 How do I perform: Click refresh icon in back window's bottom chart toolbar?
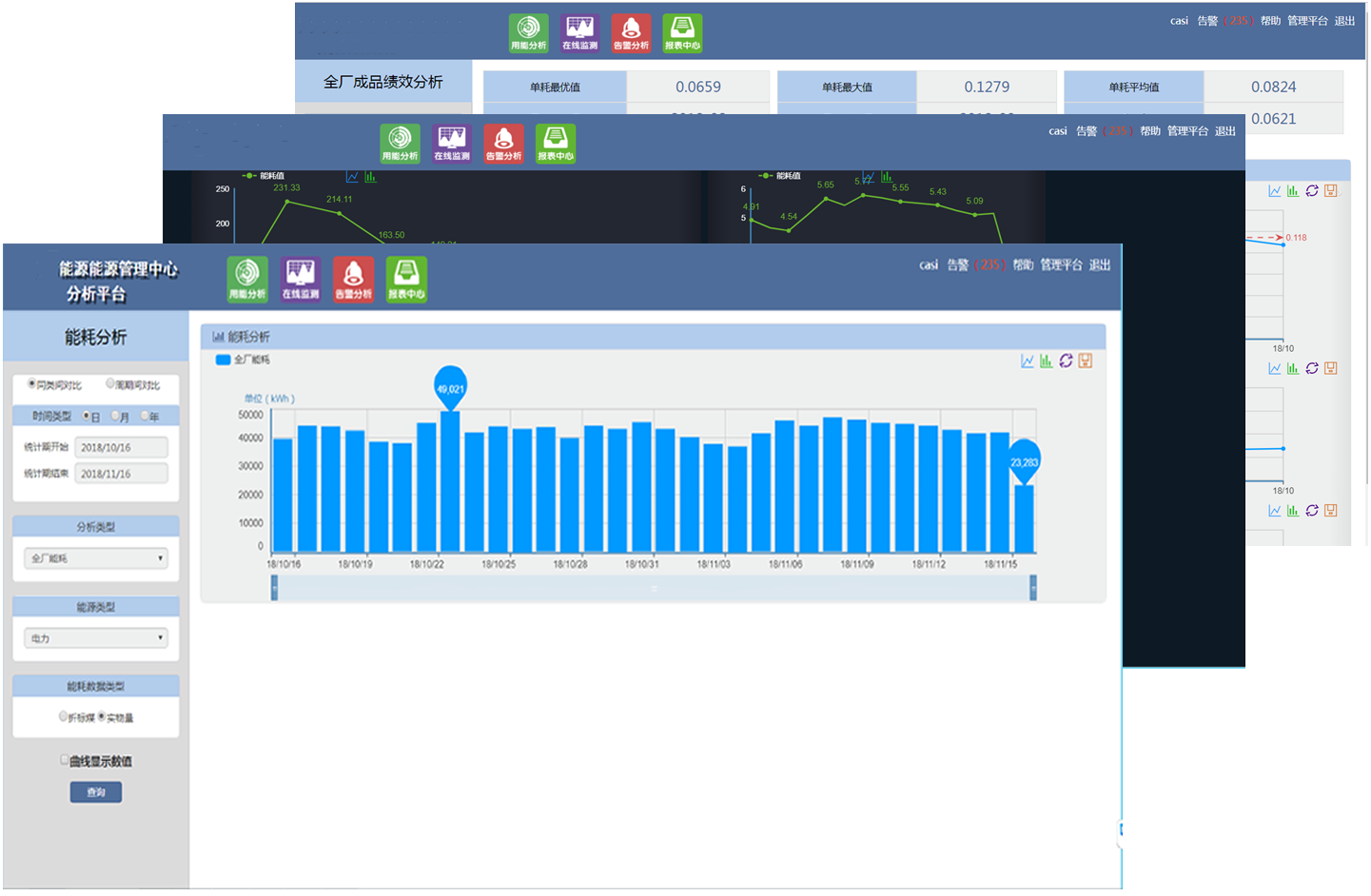click(x=1312, y=511)
